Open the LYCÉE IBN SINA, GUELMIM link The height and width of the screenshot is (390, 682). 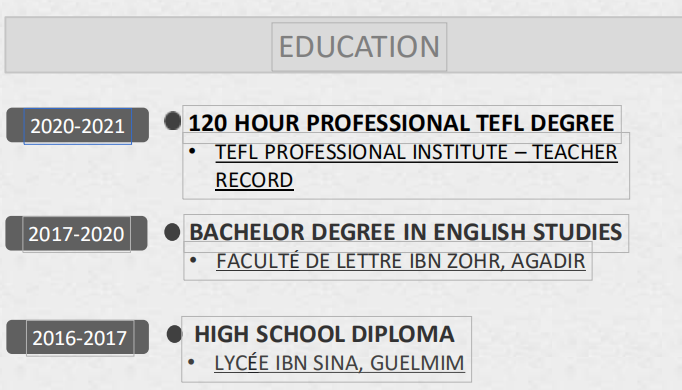click(339, 363)
